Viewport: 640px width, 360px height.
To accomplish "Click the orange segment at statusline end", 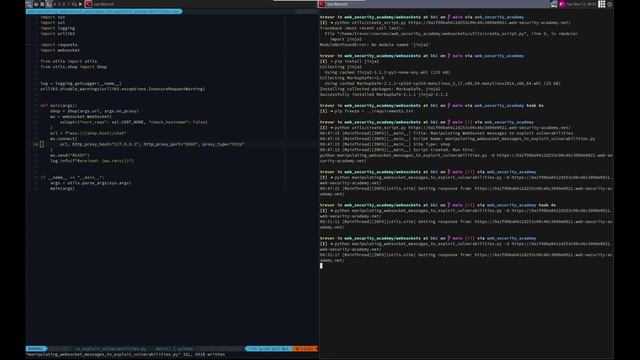I will [305, 349].
